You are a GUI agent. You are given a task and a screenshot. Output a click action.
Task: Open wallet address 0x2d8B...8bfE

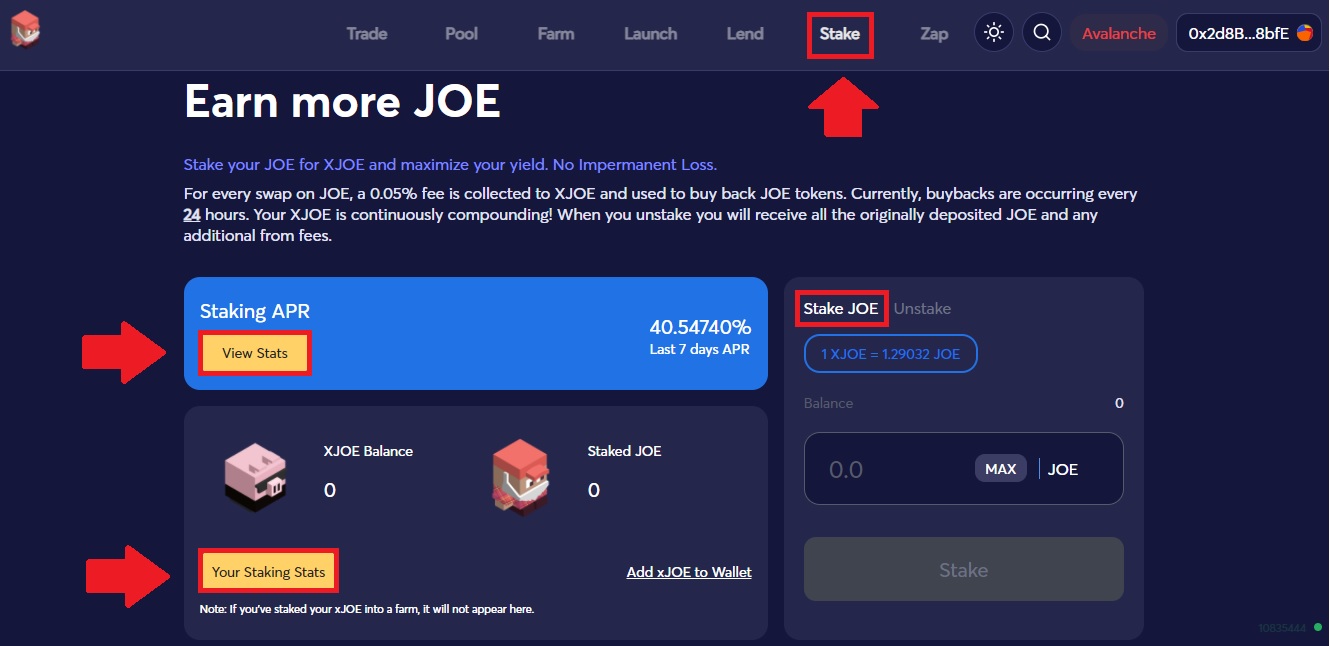[x=1249, y=33]
